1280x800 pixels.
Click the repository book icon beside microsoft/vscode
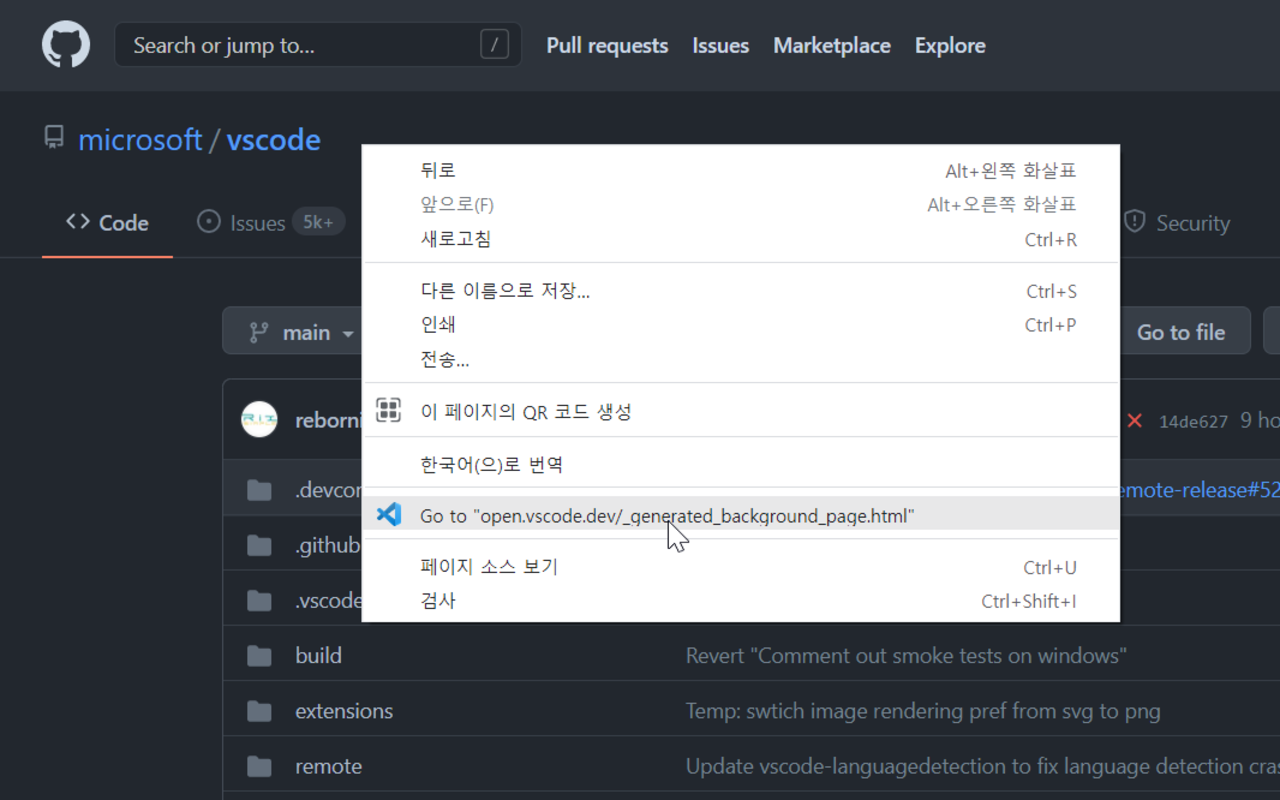coord(53,138)
